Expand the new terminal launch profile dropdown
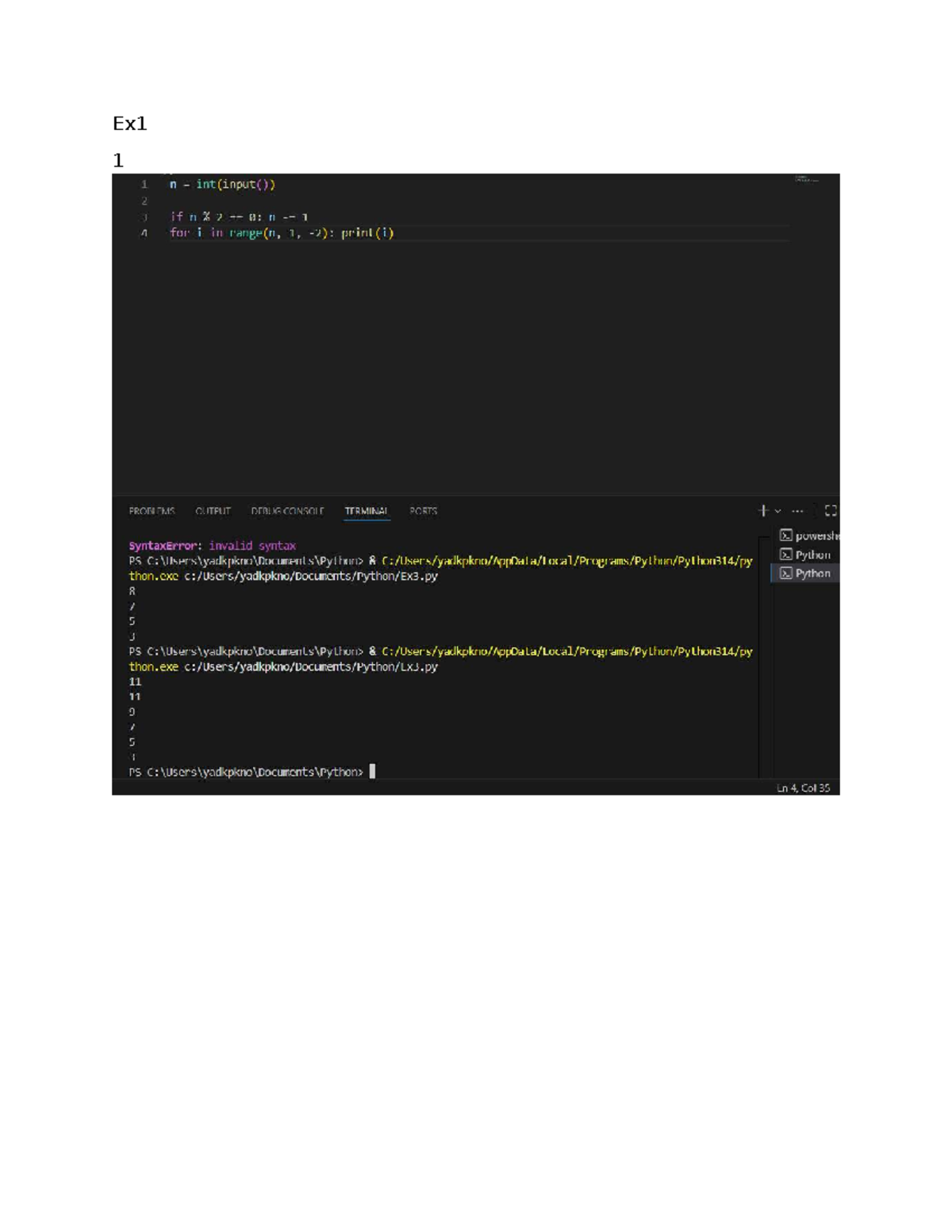Image resolution: width=952 pixels, height=1232 pixels. pos(778,511)
